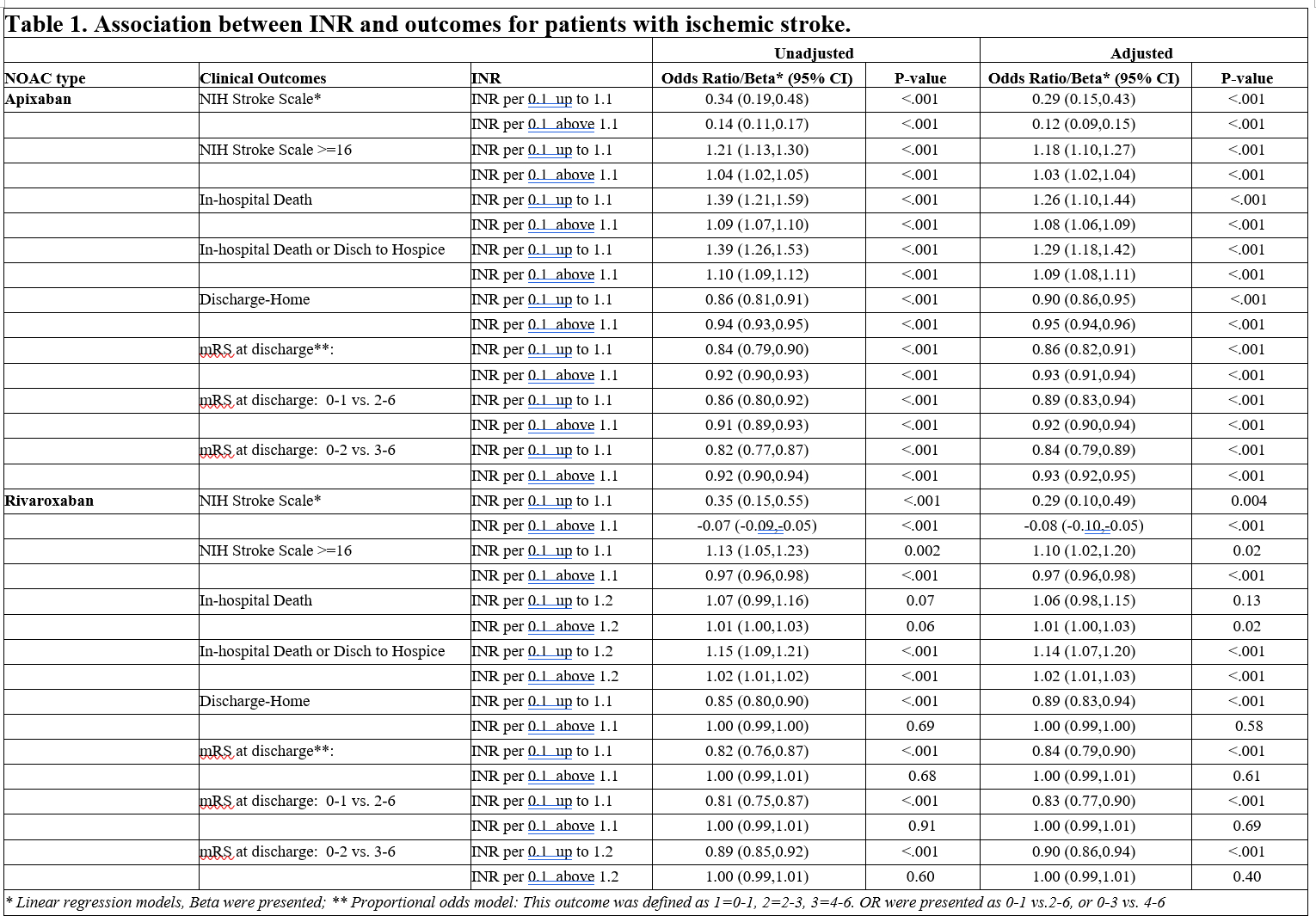Image resolution: width=1316 pixels, height=922 pixels.
Task: Click the unadjusted P-value 0.002 cell
Action: [921, 550]
